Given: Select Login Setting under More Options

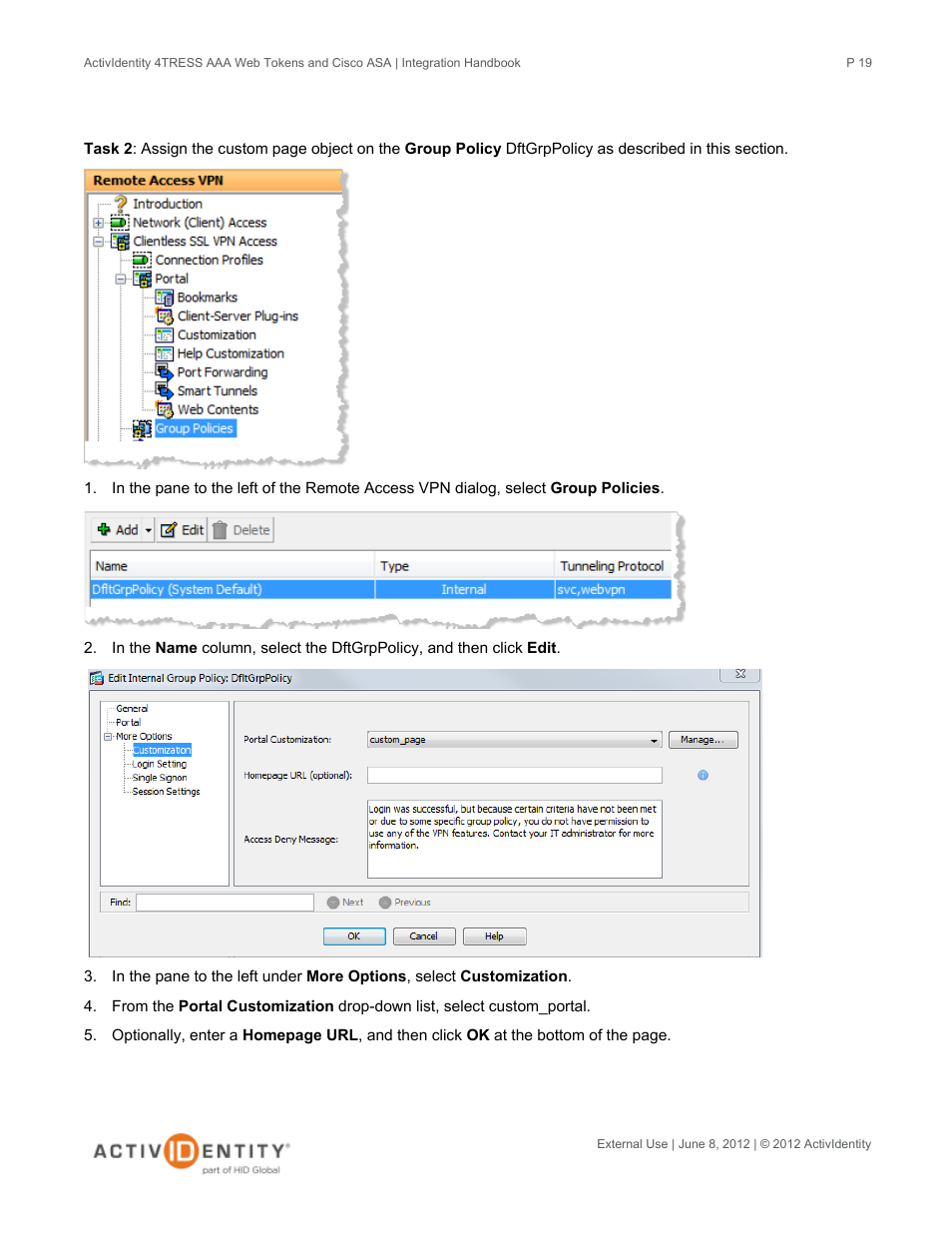Looking at the screenshot, I should (160, 764).
